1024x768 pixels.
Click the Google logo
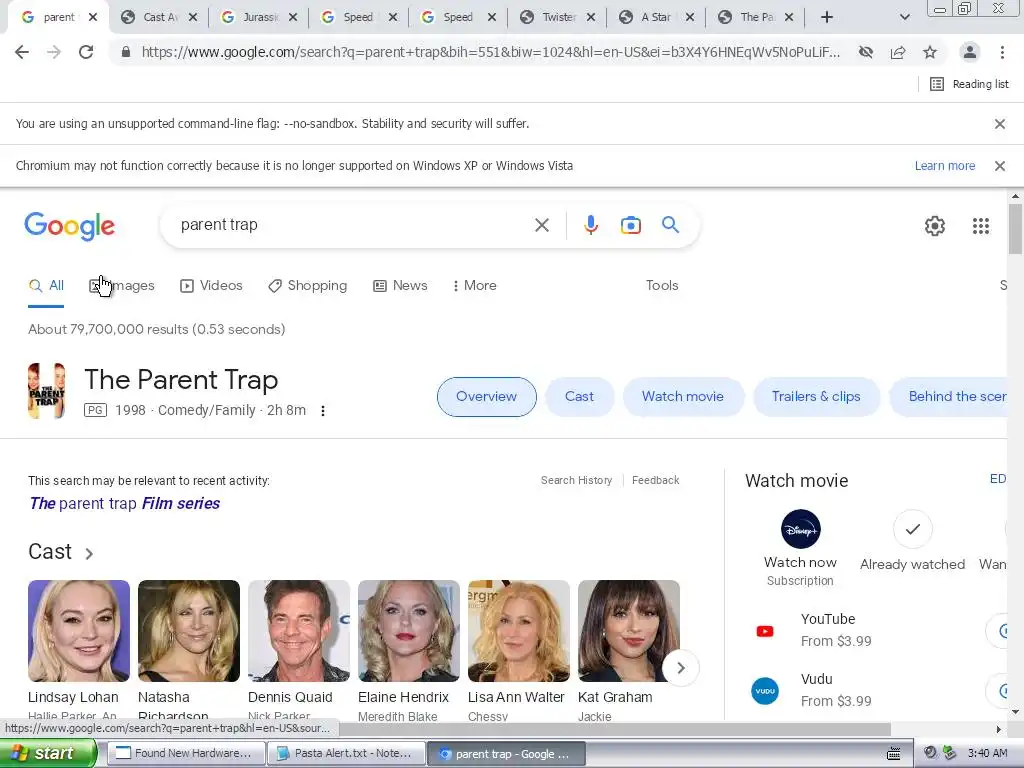point(70,226)
